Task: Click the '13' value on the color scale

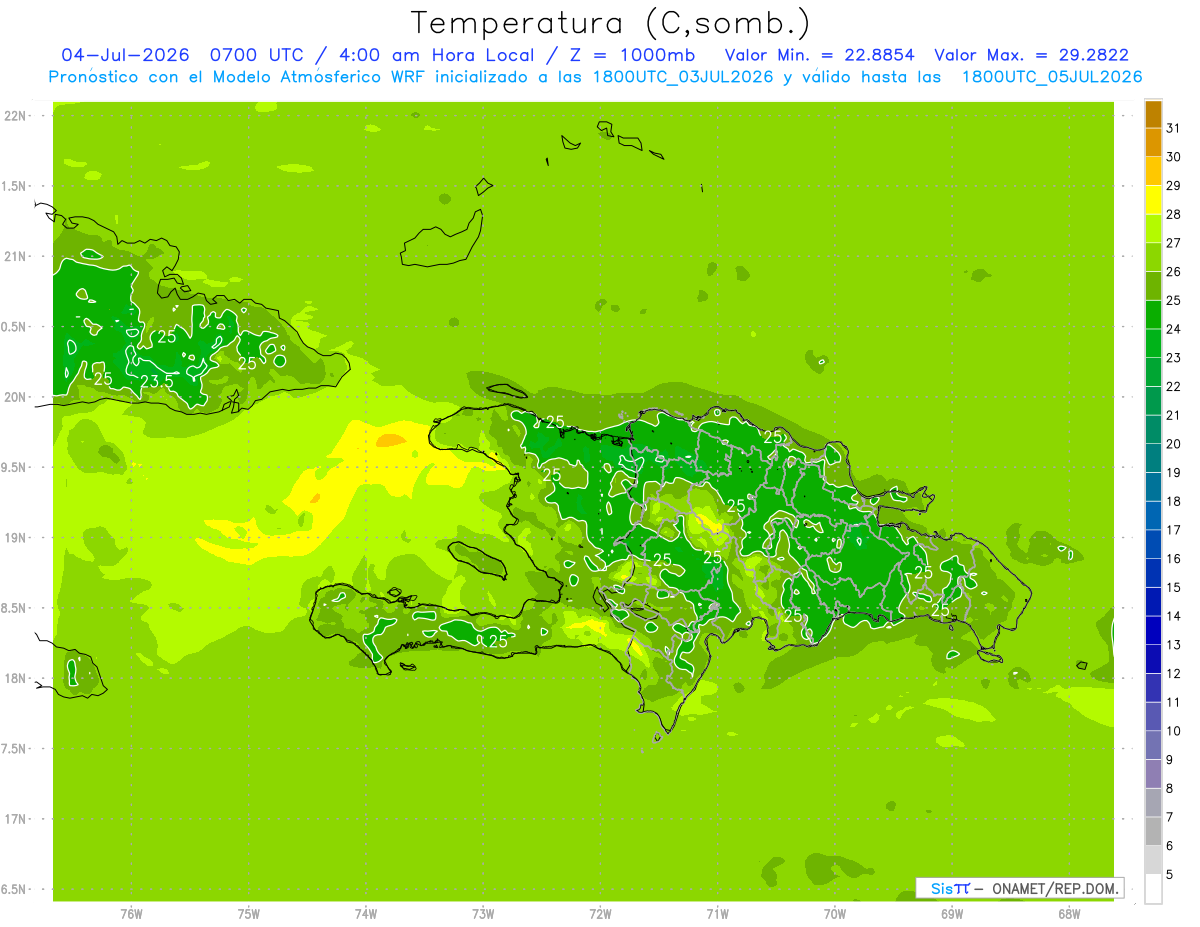Action: point(1173,645)
